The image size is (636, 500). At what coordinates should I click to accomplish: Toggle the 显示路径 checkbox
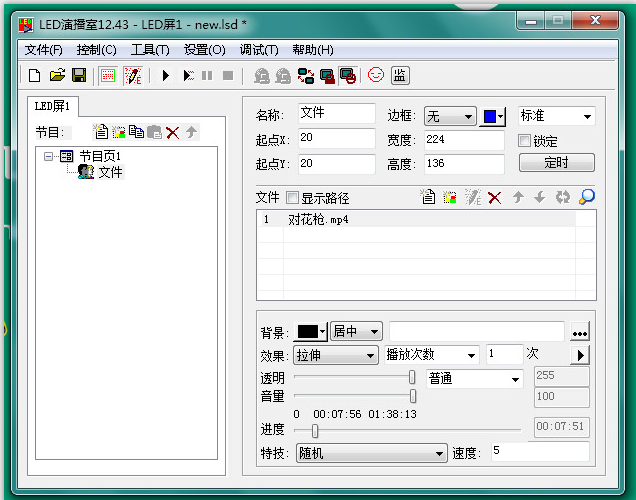point(293,198)
